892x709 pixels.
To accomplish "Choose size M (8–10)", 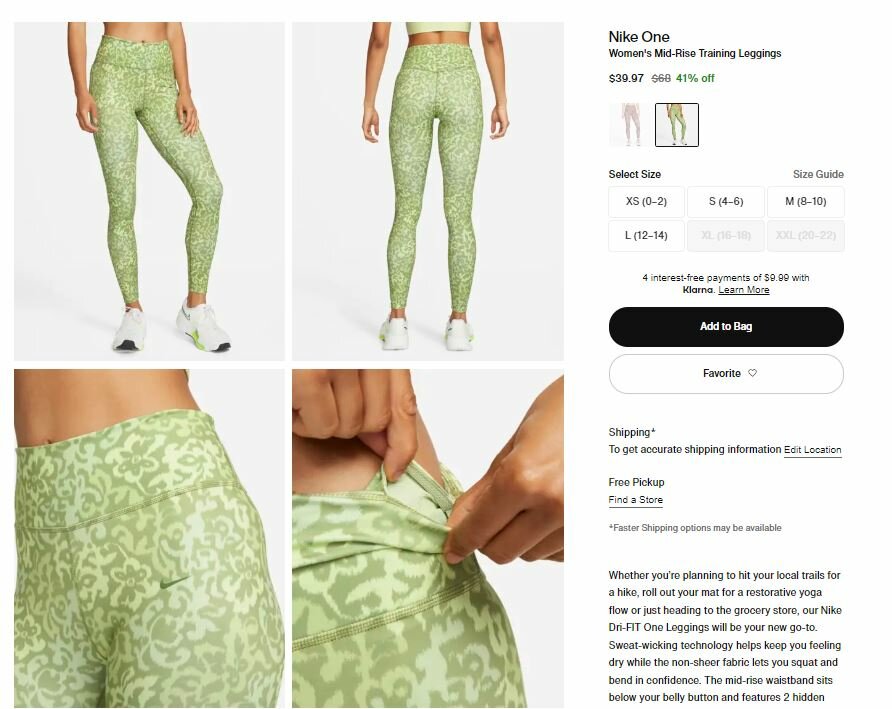I will point(806,201).
